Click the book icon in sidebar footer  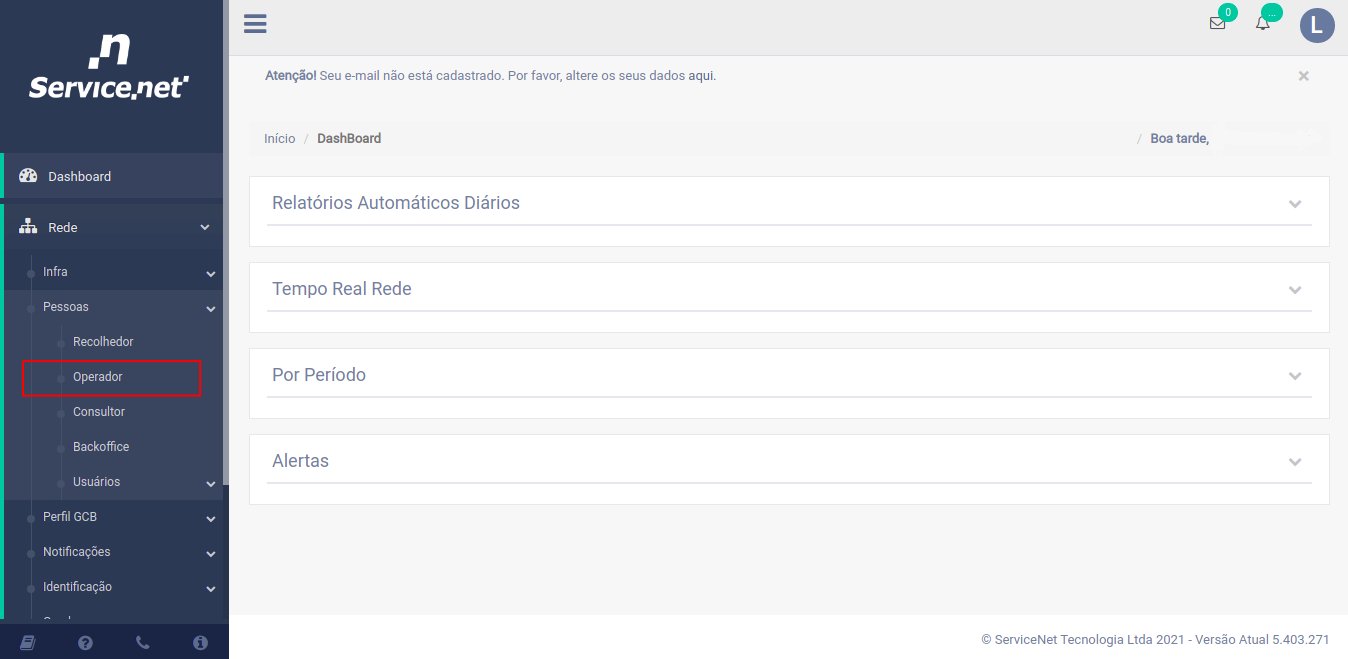27,643
